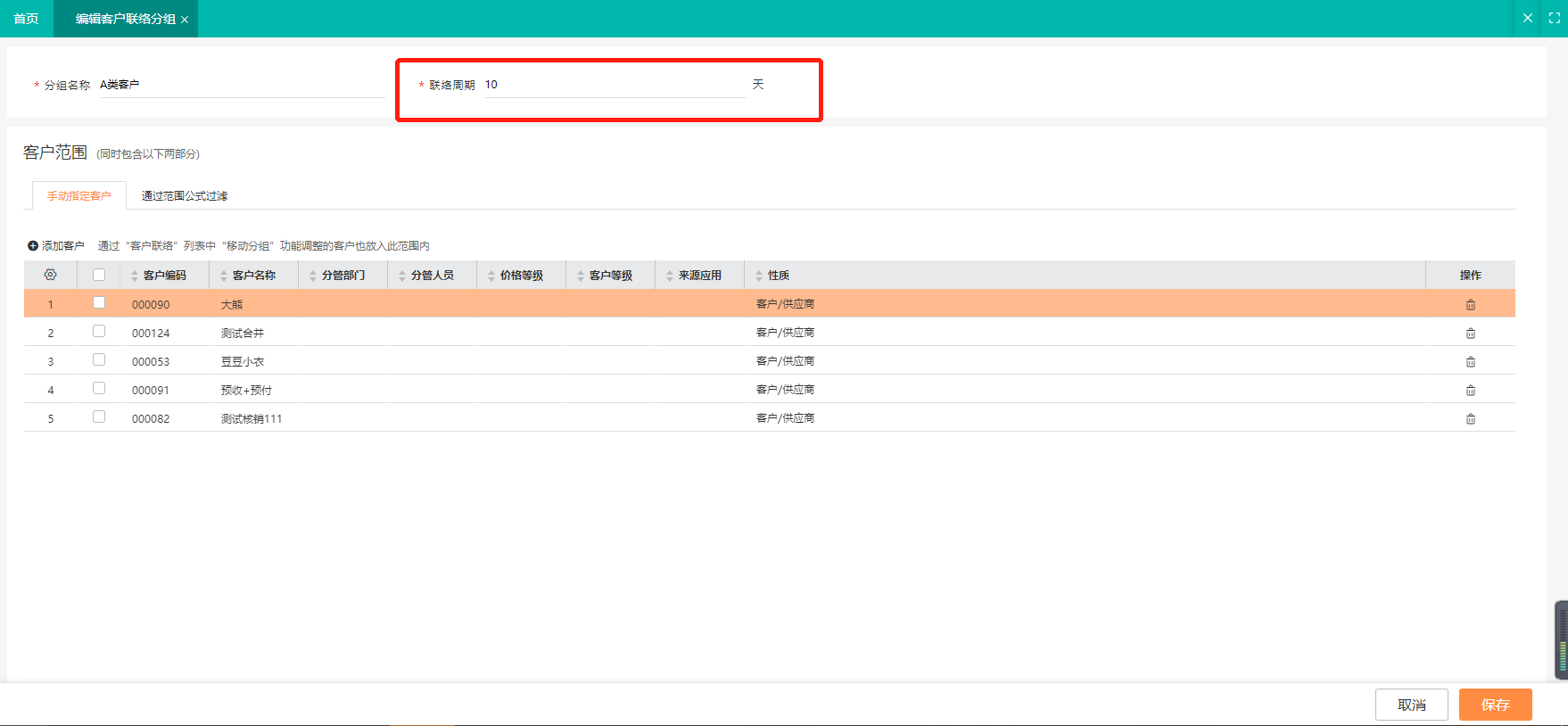This screenshot has height=726, width=1568.
Task: Remove 豆豆小衣 row via trash icon
Action: coord(1470,362)
